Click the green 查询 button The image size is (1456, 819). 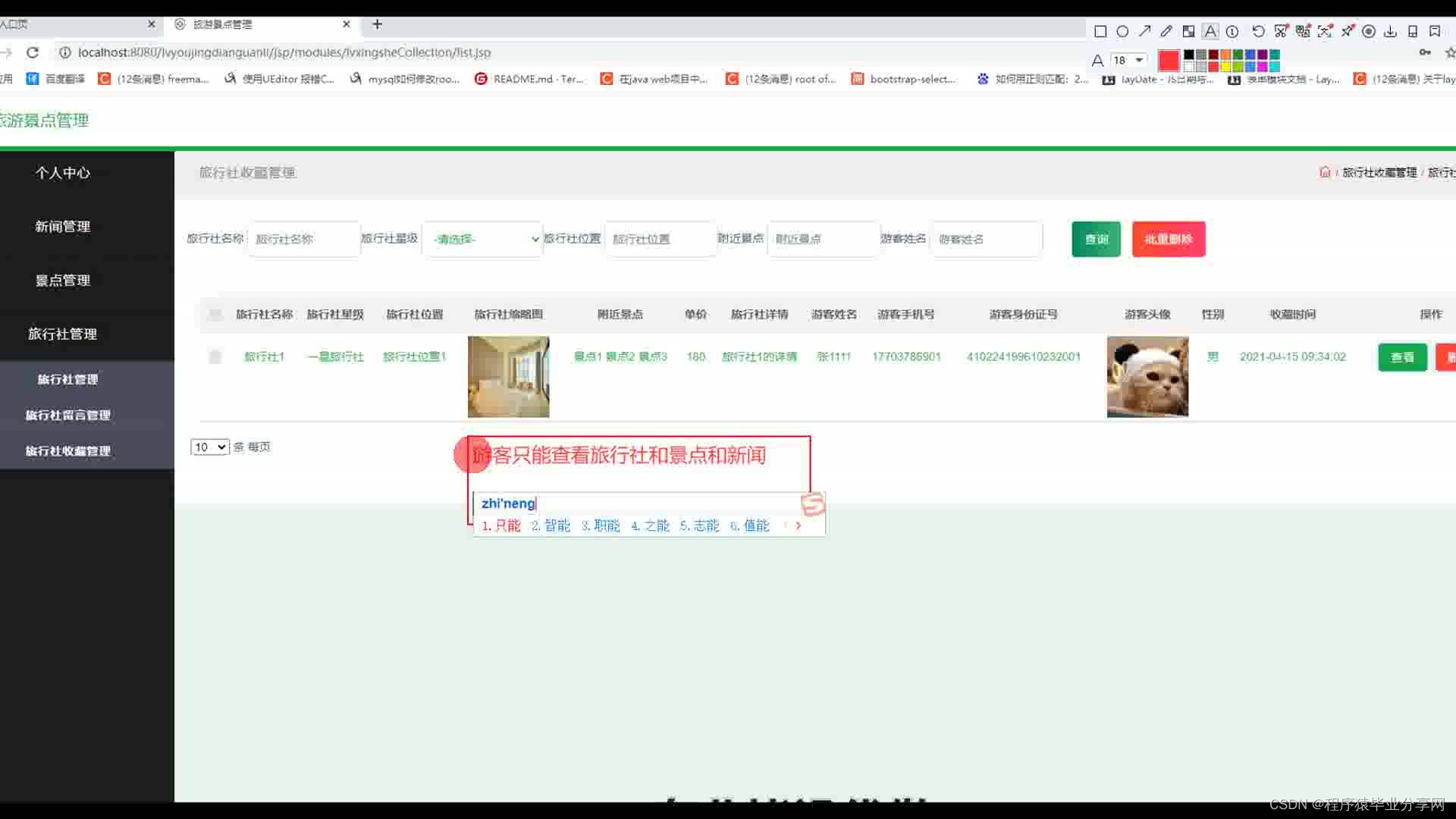point(1096,239)
